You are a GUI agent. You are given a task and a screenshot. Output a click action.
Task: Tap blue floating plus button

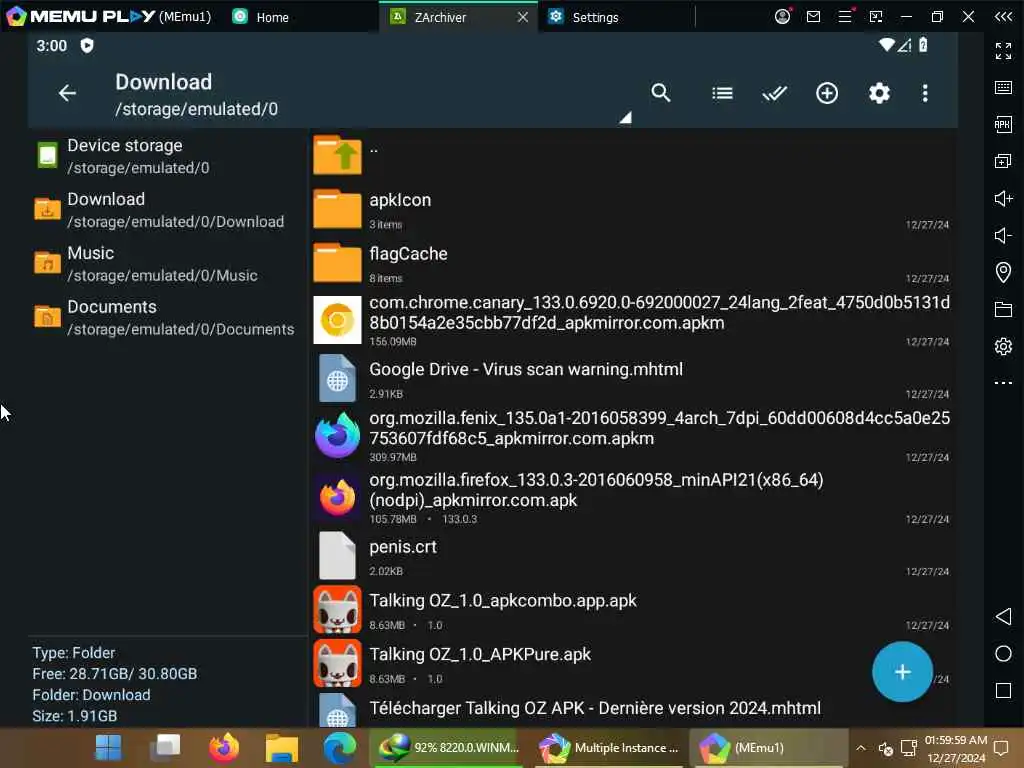tap(902, 671)
